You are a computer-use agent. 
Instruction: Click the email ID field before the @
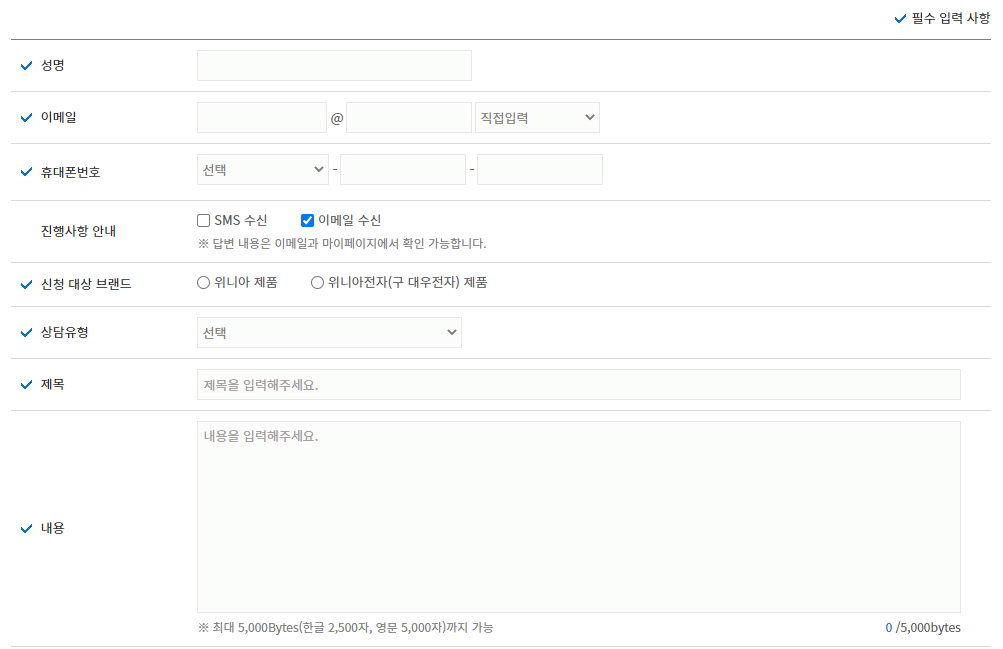261,117
